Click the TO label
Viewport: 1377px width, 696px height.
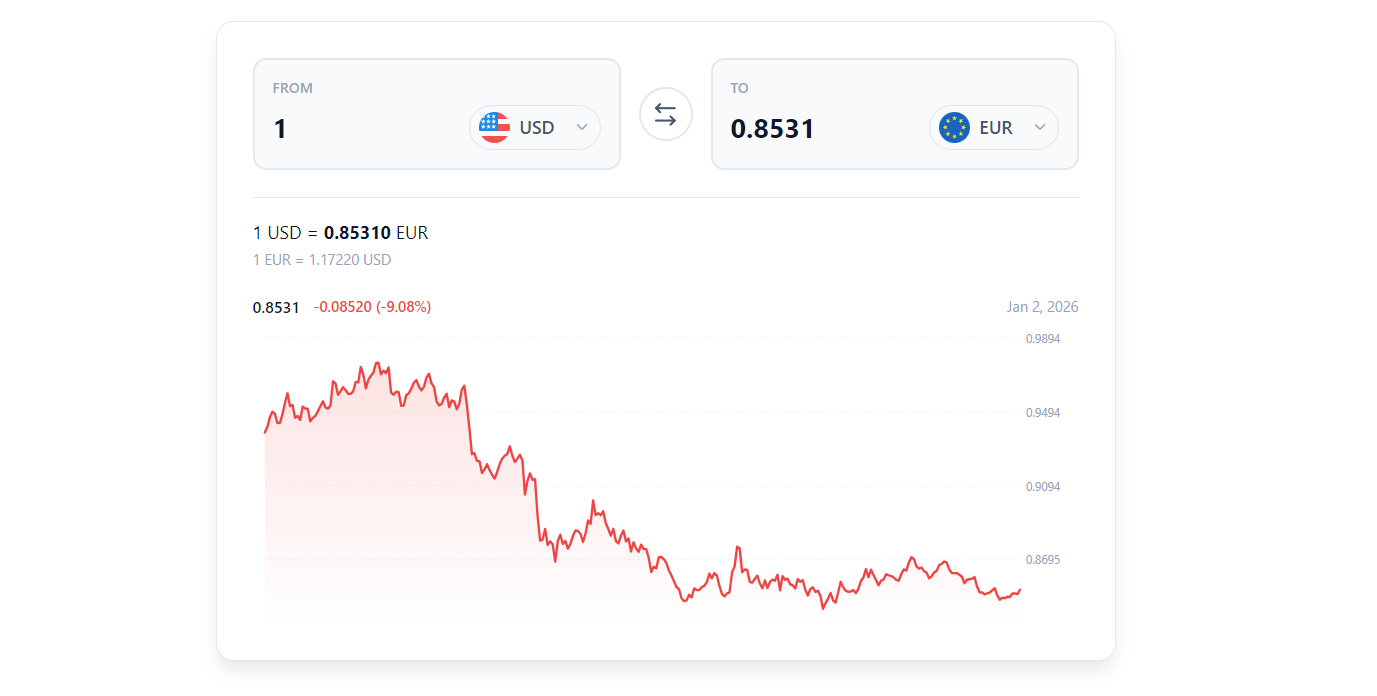[739, 88]
